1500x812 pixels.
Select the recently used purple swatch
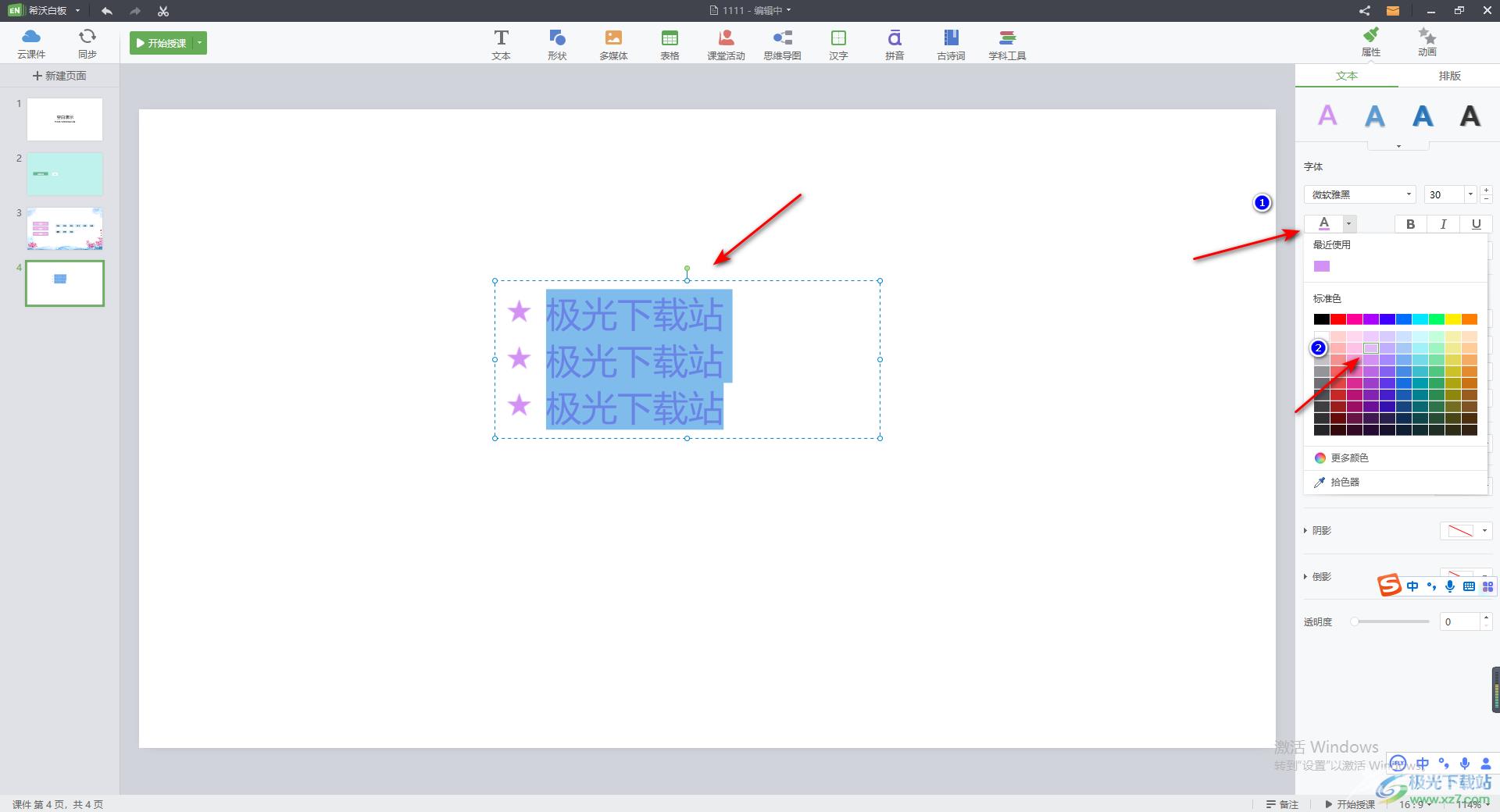(x=1321, y=266)
